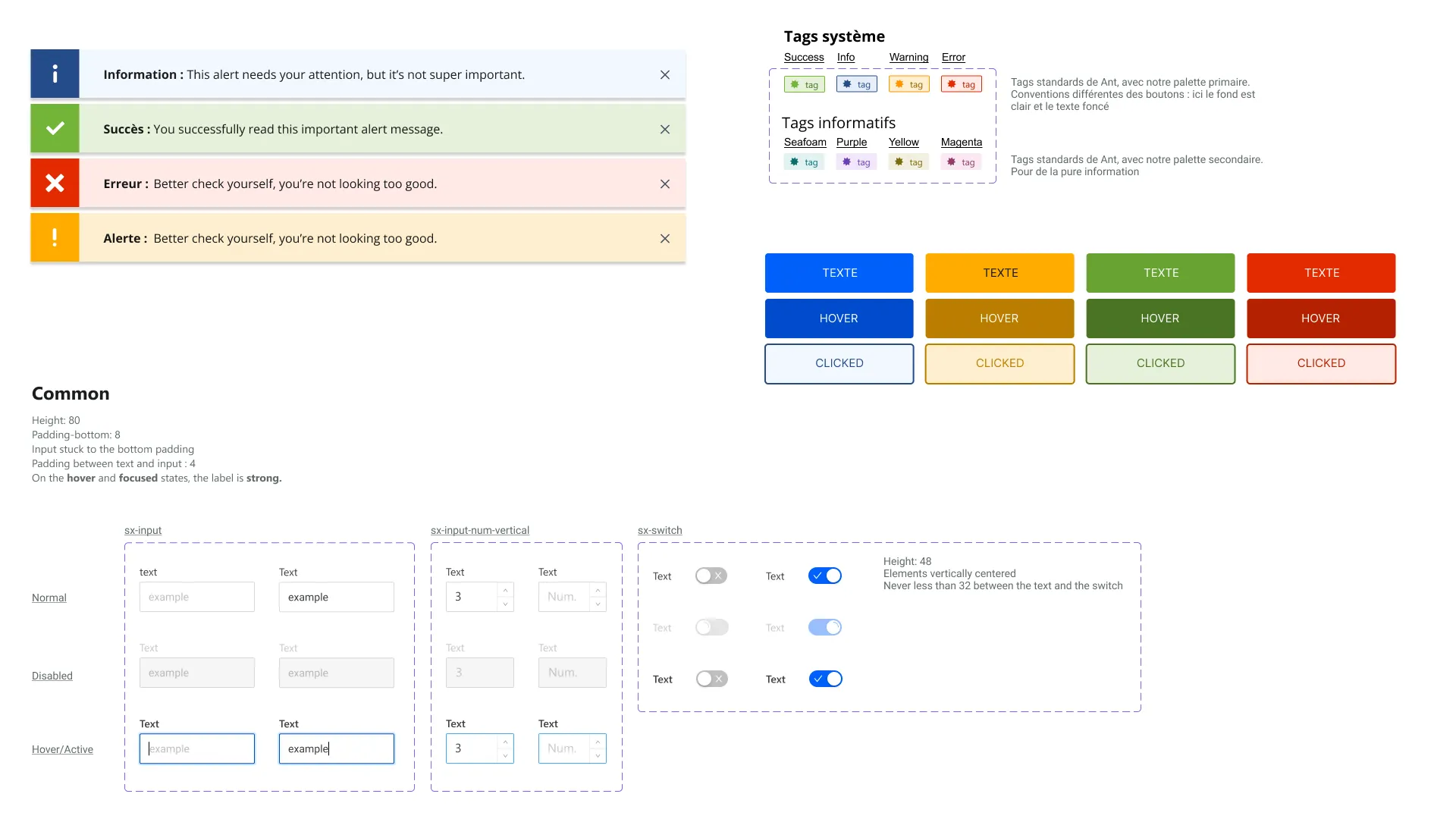This screenshot has width=1456, height=819.
Task: Follow the Hover/Active link
Action: [62, 749]
